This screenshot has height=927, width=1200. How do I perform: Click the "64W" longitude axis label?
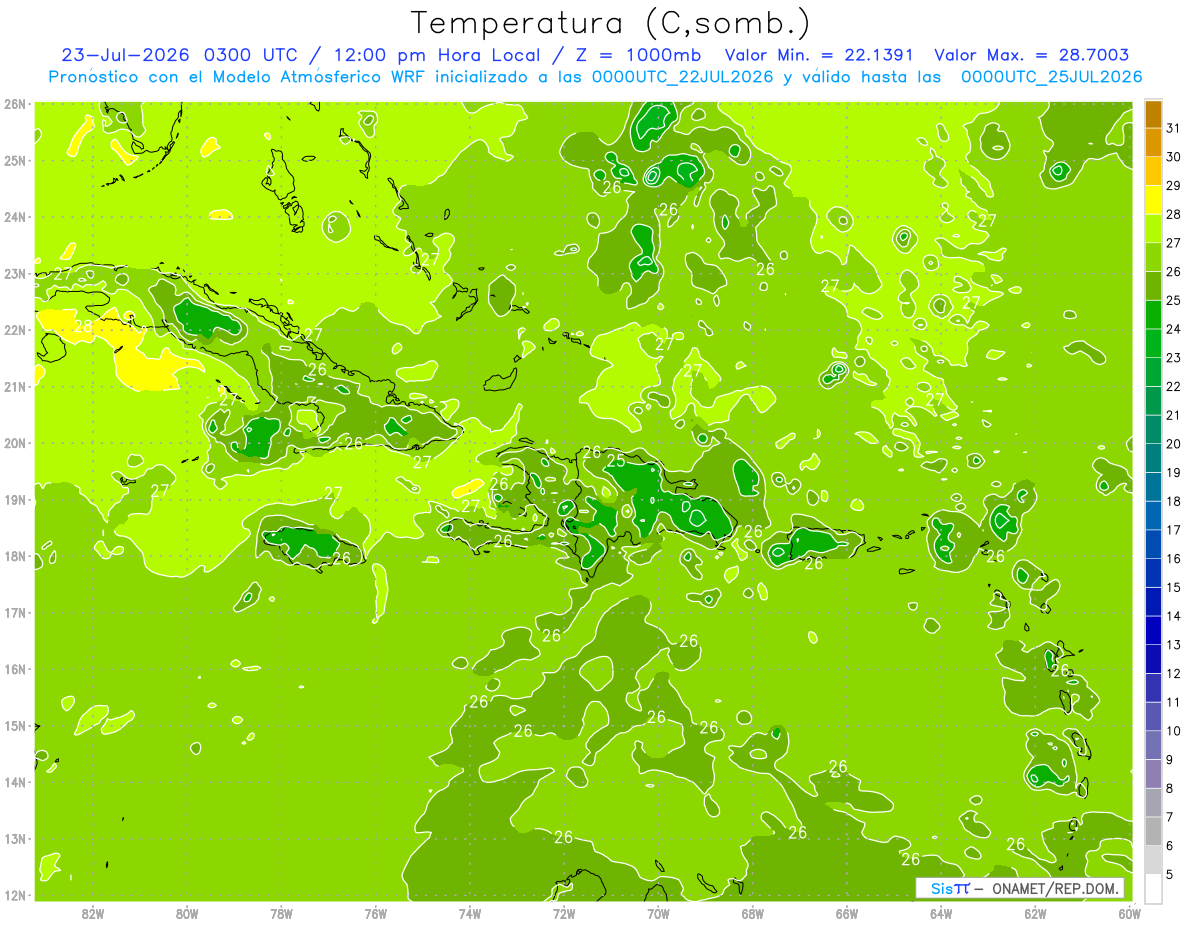coord(941,913)
